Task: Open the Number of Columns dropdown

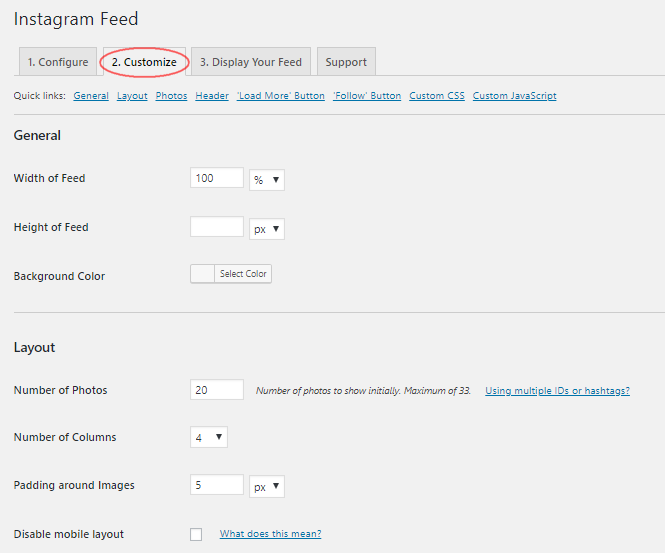Action: [209, 437]
